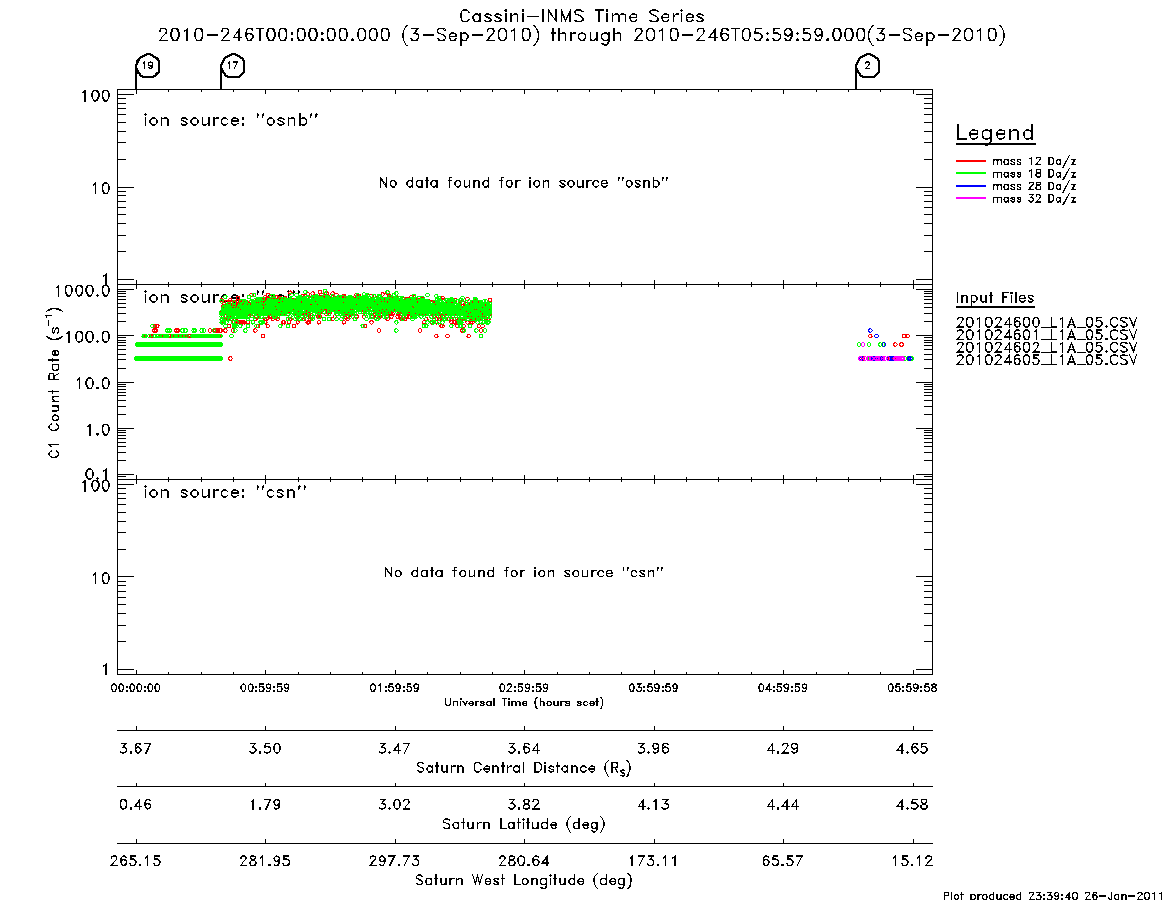This screenshot has width=1165, height=900.
Task: Click the "Universal Time (hours scet)" axis label
Action: tap(524, 702)
